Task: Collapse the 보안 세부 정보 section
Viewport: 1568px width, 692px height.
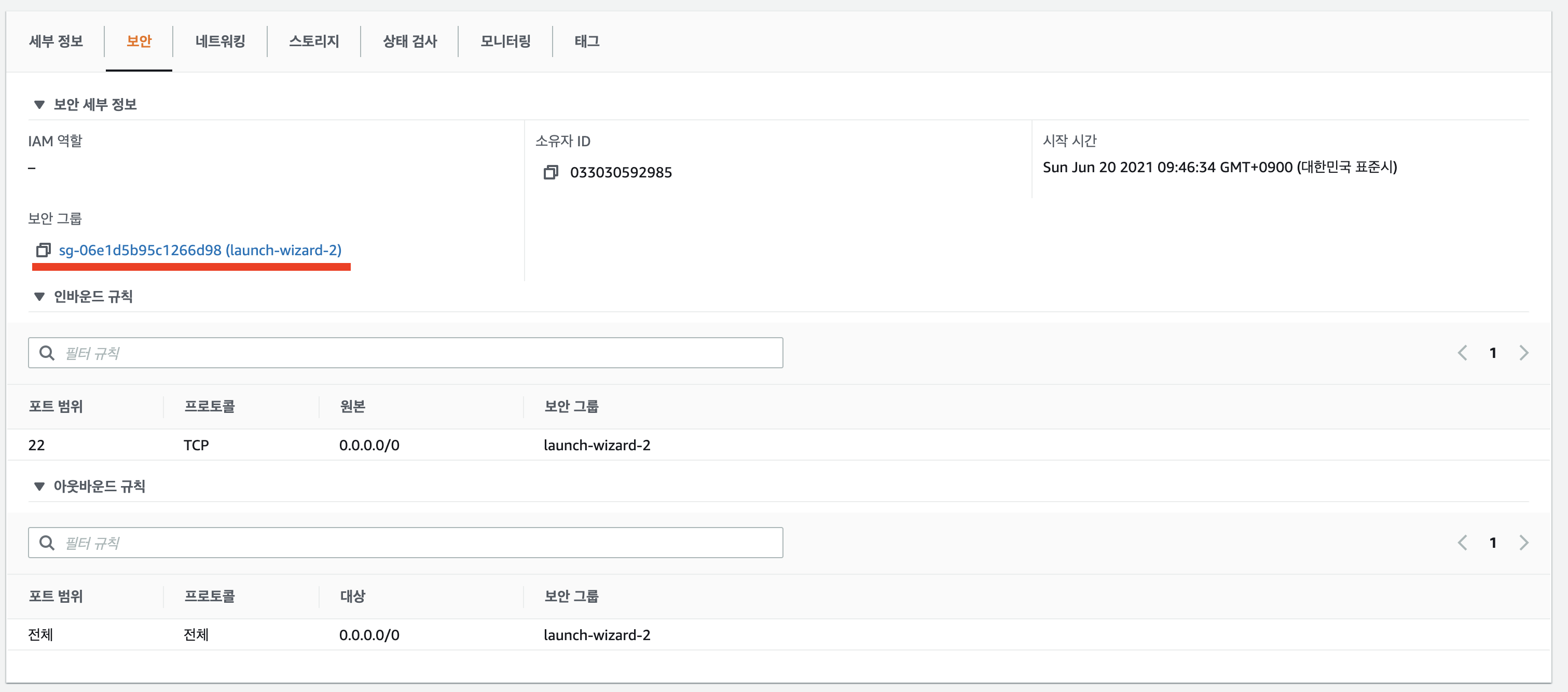Action: pos(39,105)
